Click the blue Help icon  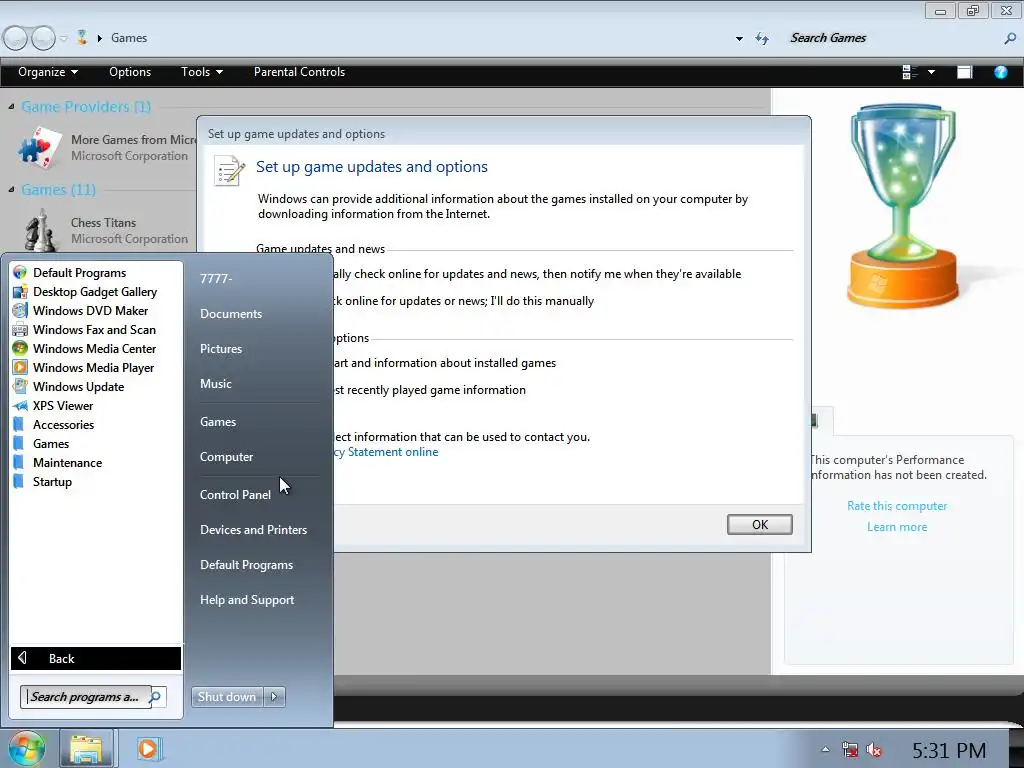pyautogui.click(x=1000, y=72)
